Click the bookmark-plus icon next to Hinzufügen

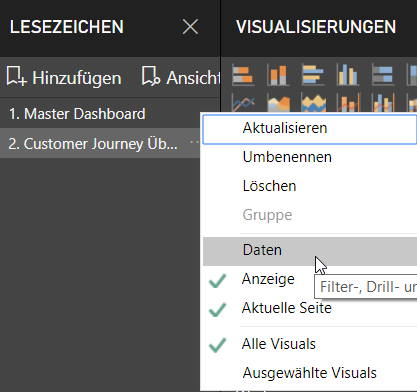(x=16, y=77)
